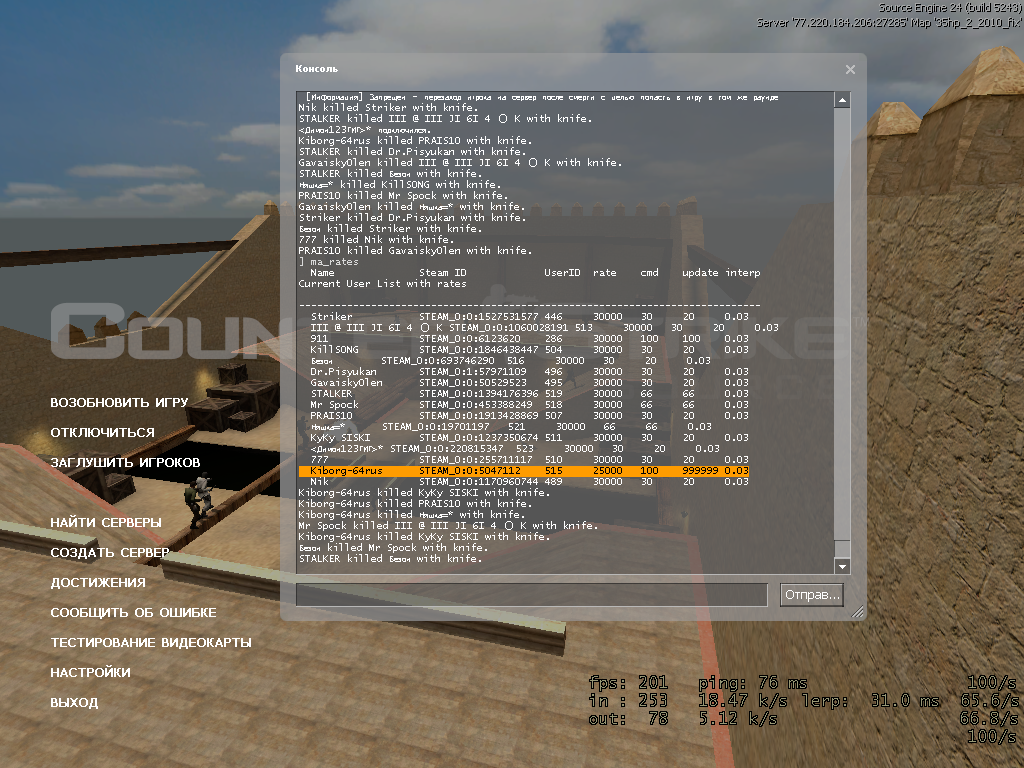The width and height of the screenshot is (1024, 768).
Task: Click the console scroll-up arrow
Action: (x=842, y=100)
